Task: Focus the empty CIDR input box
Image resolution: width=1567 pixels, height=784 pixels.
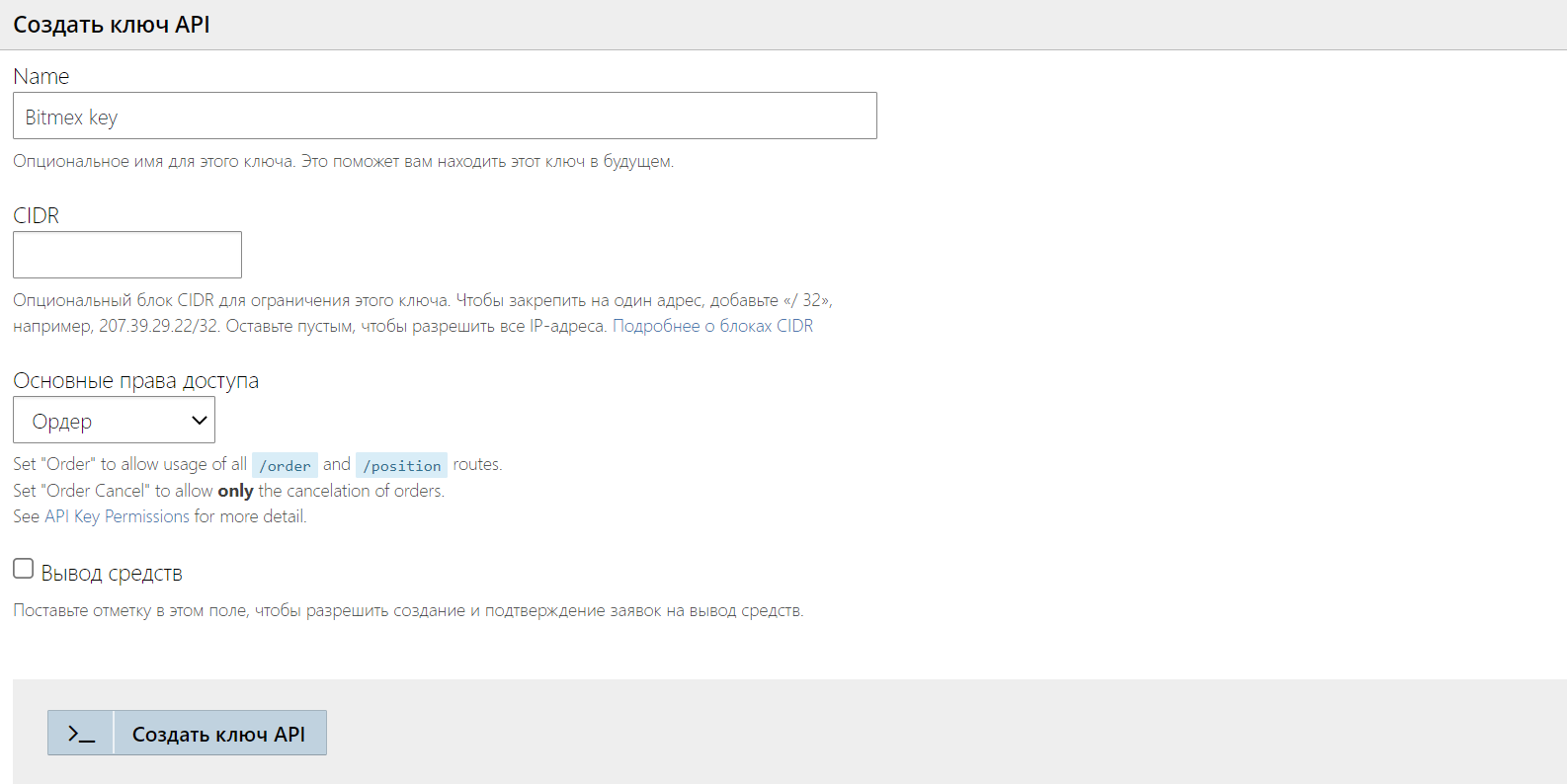Action: tap(127, 255)
